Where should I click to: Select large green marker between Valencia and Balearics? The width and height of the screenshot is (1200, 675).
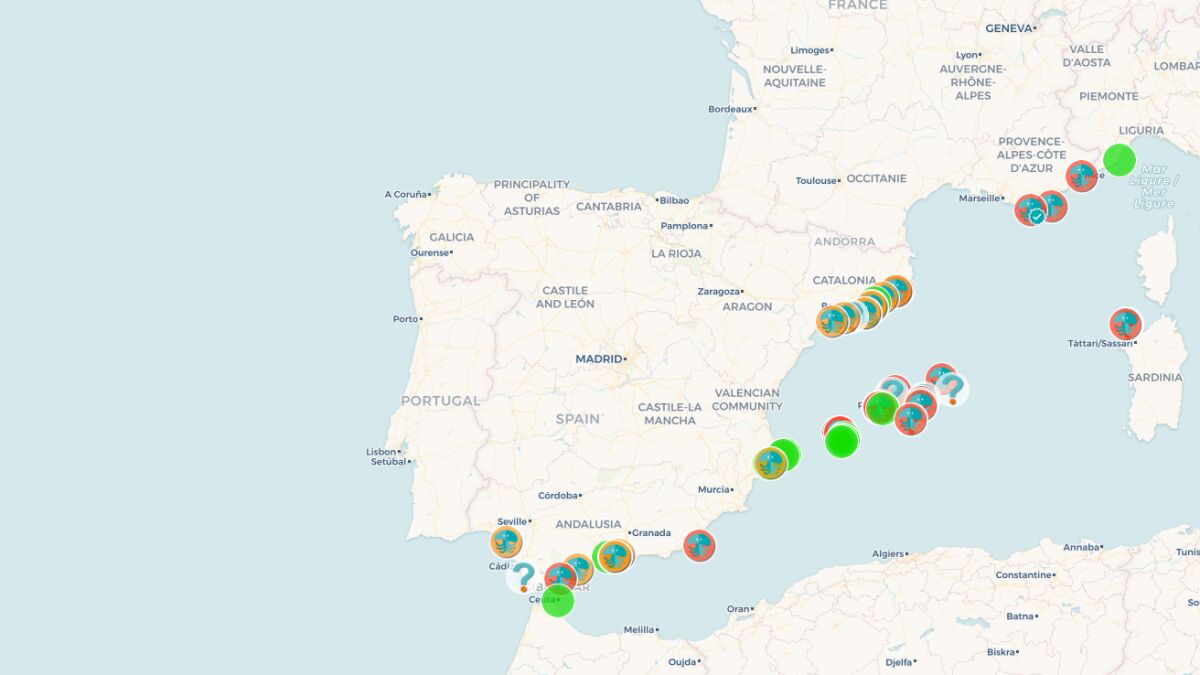[x=842, y=440]
